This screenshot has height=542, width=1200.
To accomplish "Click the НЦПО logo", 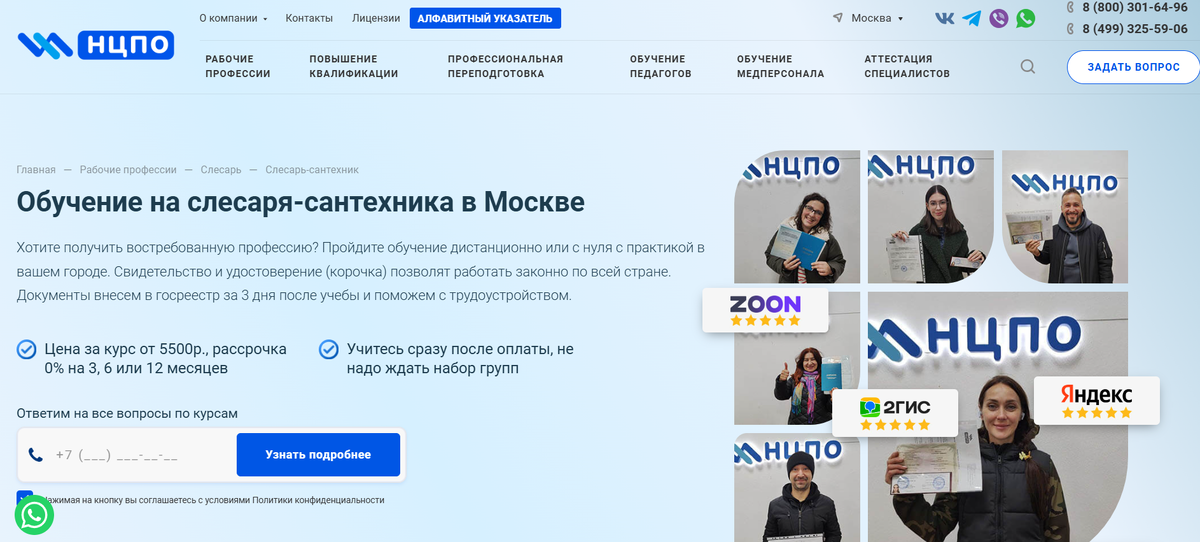I will click(x=96, y=44).
